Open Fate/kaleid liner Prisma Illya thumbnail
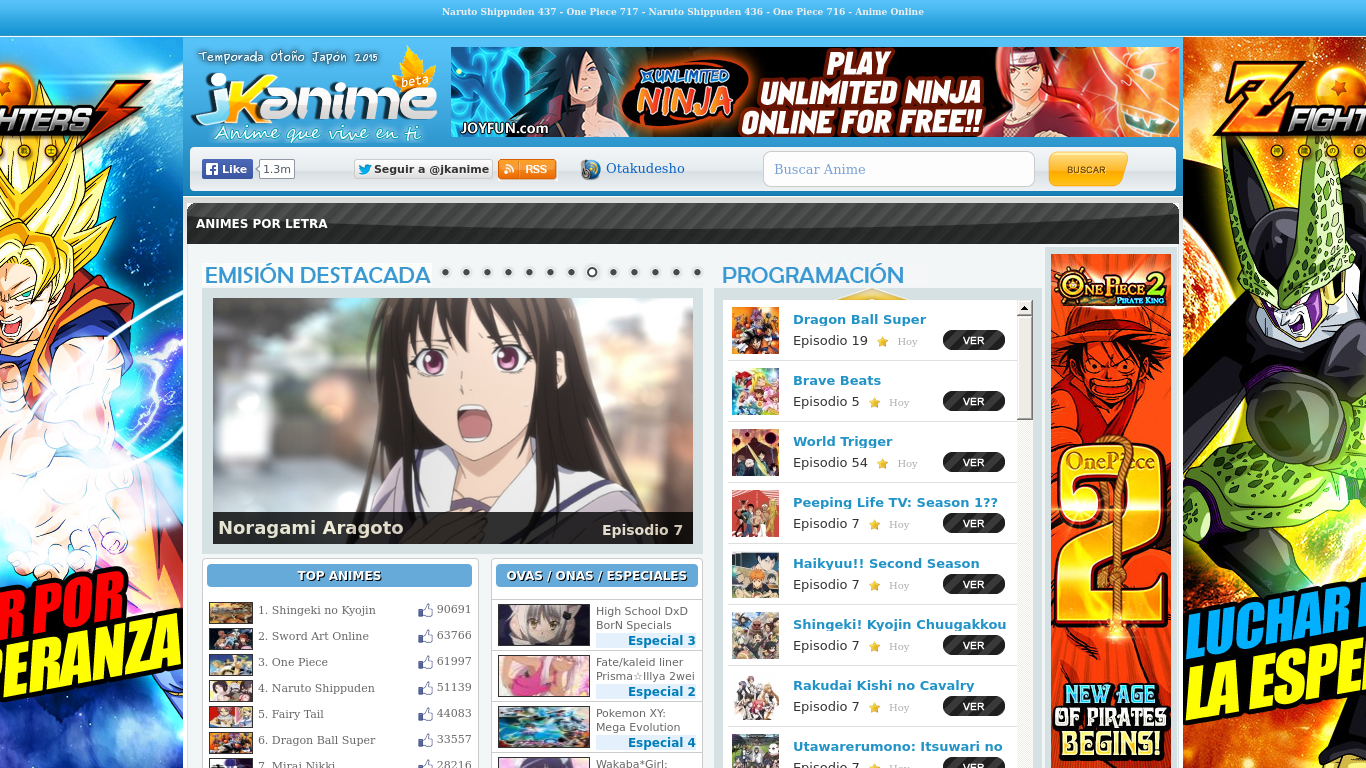 tap(544, 676)
